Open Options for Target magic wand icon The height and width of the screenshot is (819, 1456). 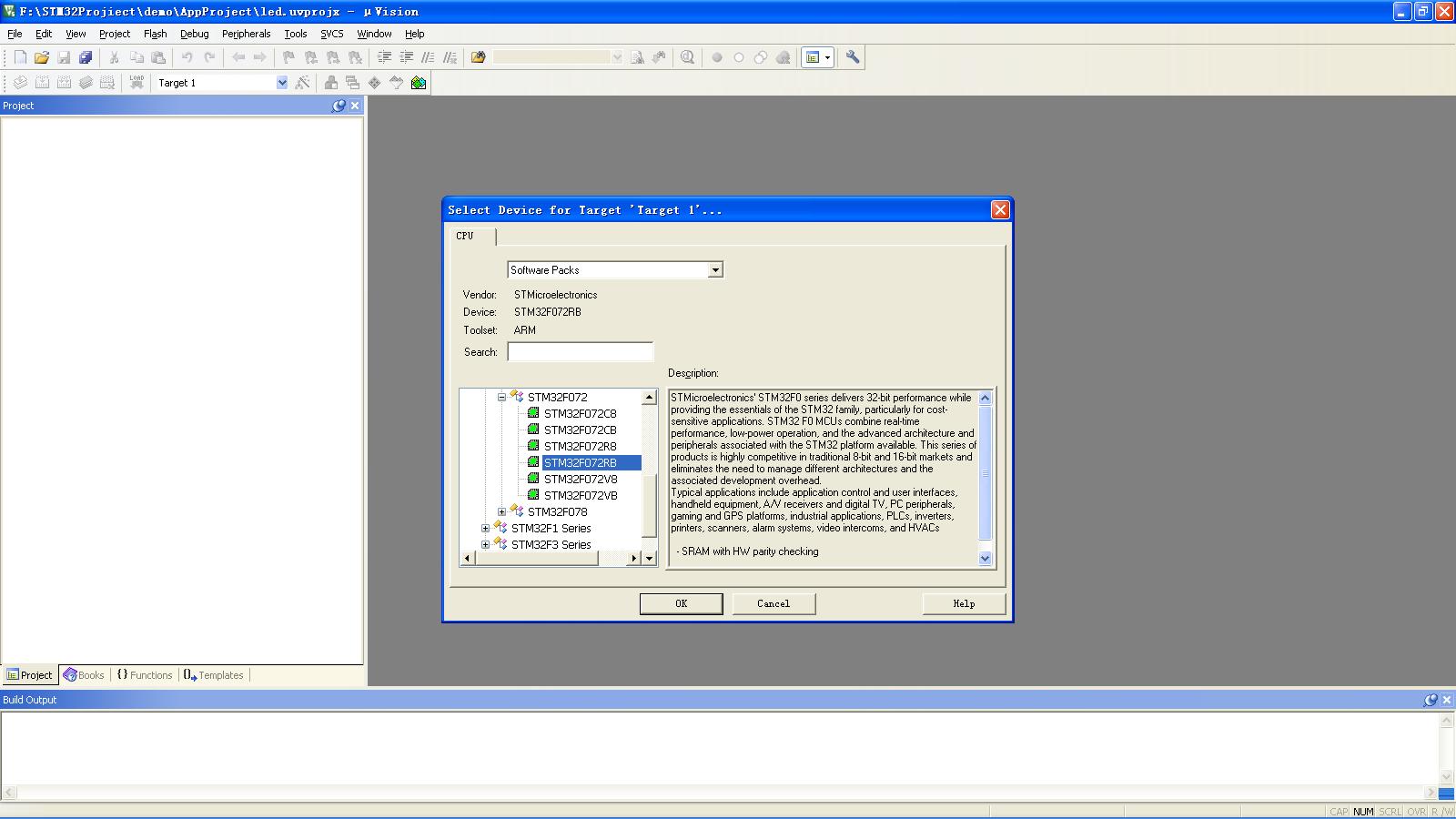click(303, 83)
